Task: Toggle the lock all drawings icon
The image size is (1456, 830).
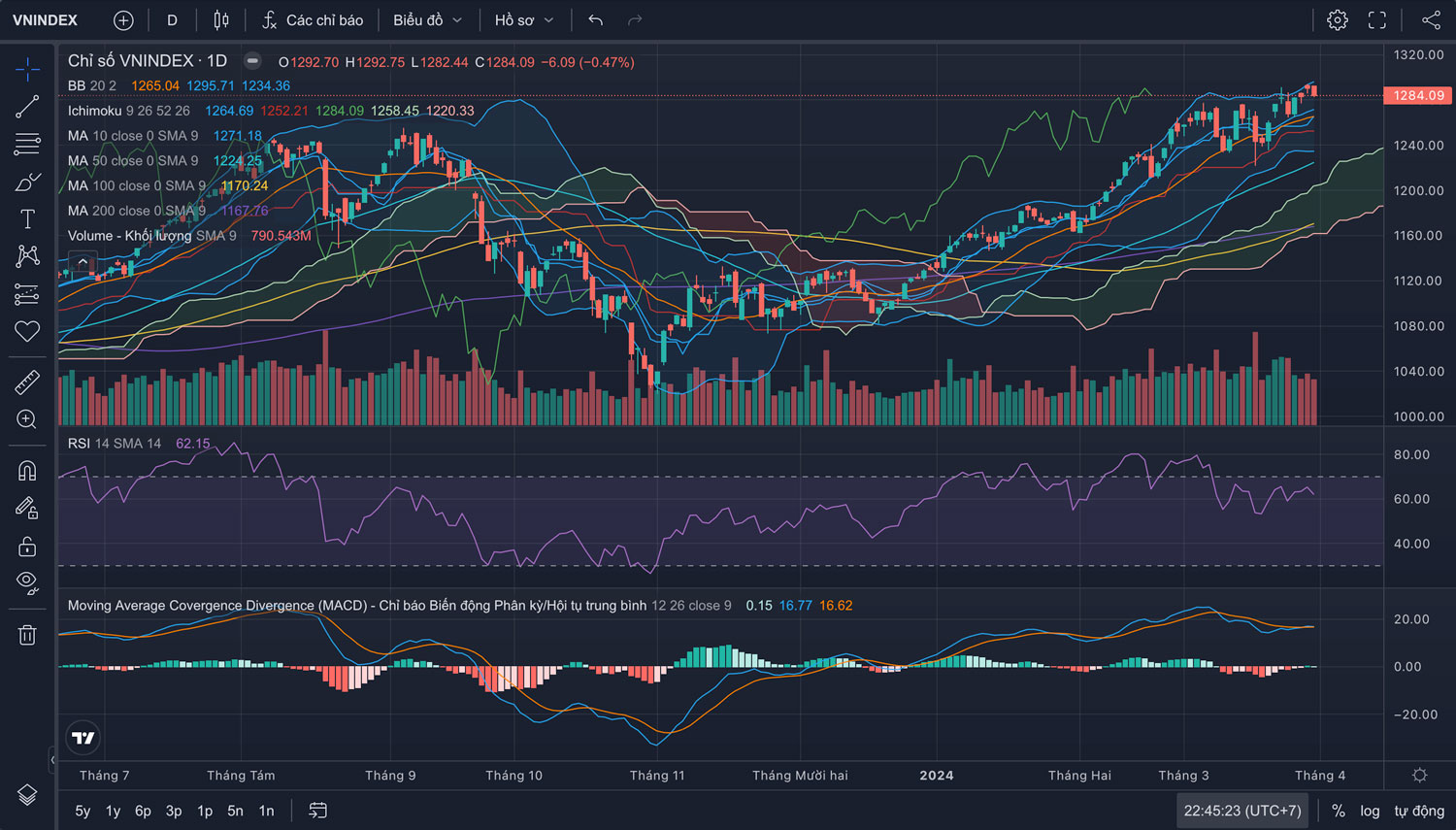Action: (27, 547)
